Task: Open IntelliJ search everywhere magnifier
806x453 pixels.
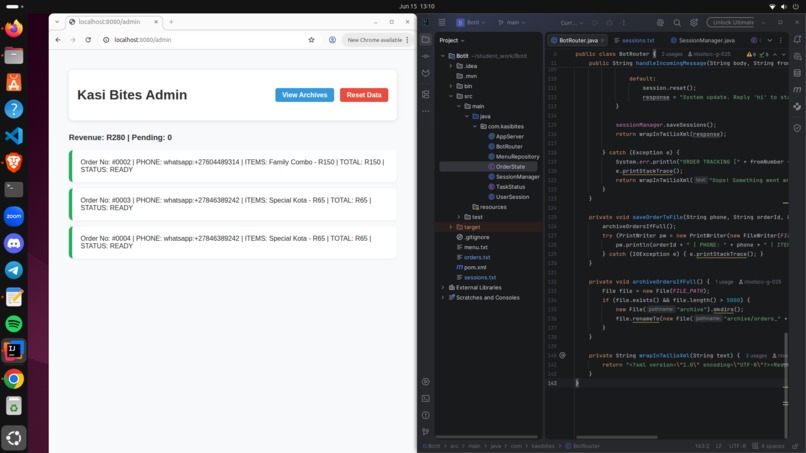Action: 677,23
